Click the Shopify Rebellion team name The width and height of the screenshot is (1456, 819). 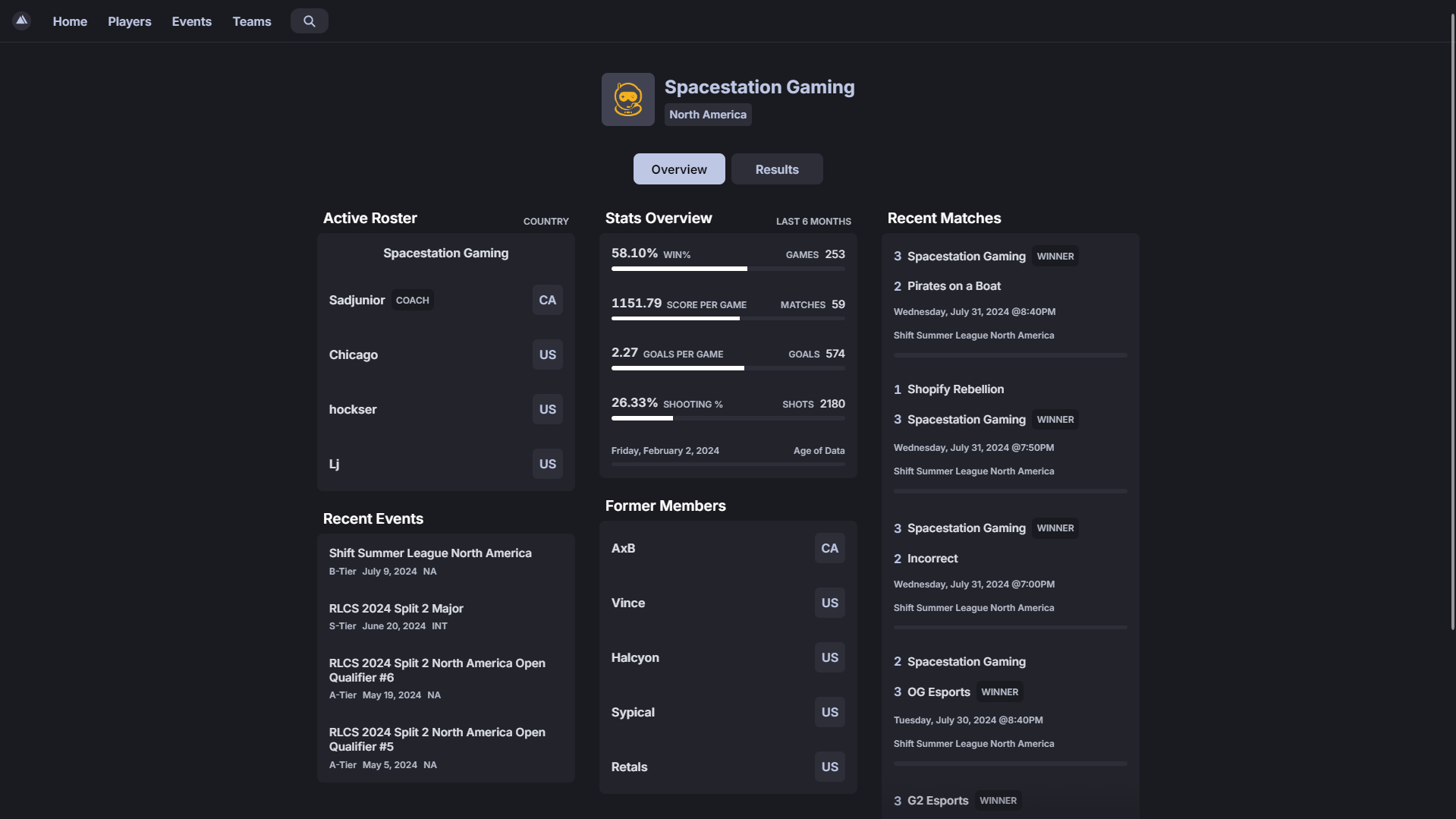[x=955, y=389]
